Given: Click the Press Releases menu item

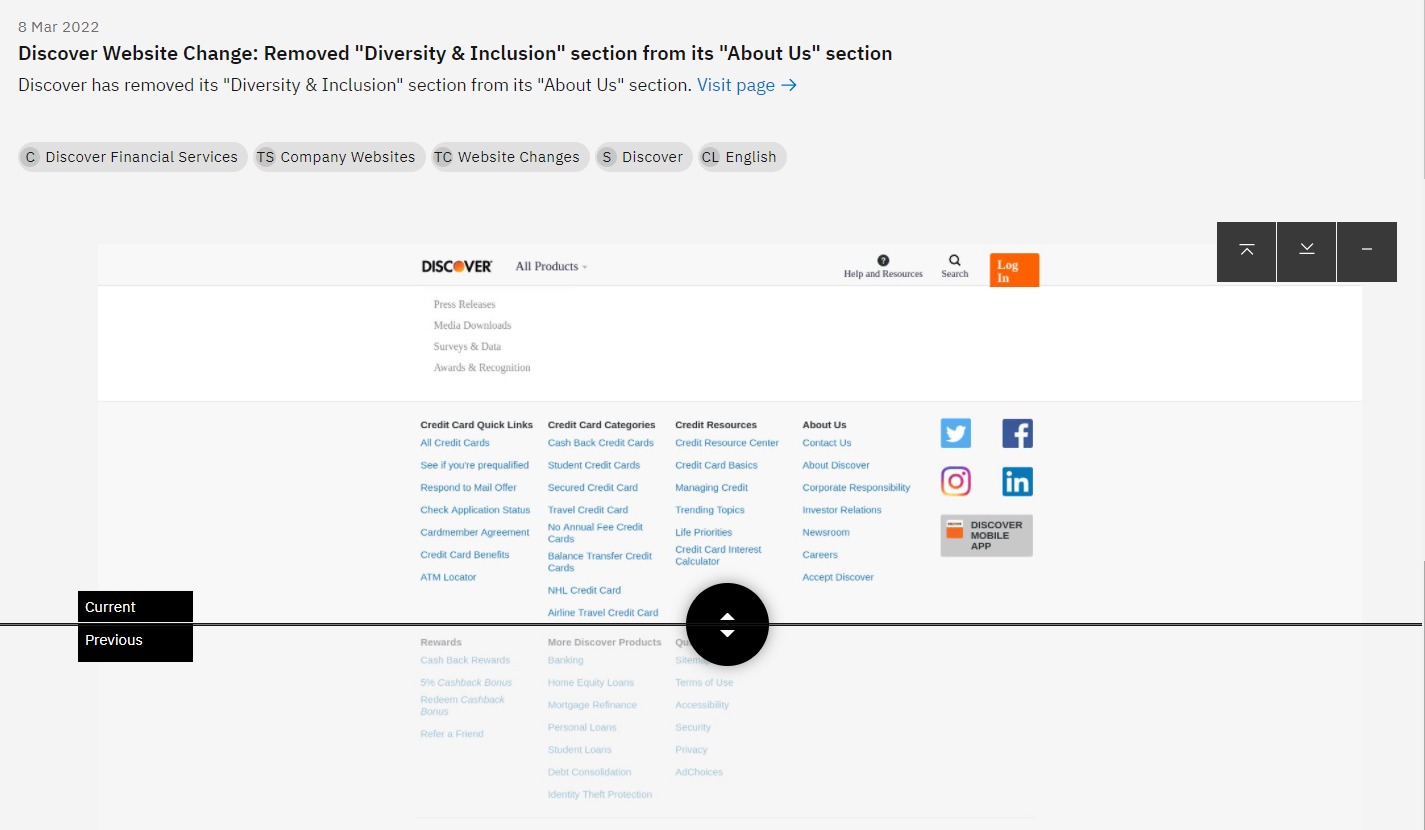Looking at the screenshot, I should [x=464, y=304].
